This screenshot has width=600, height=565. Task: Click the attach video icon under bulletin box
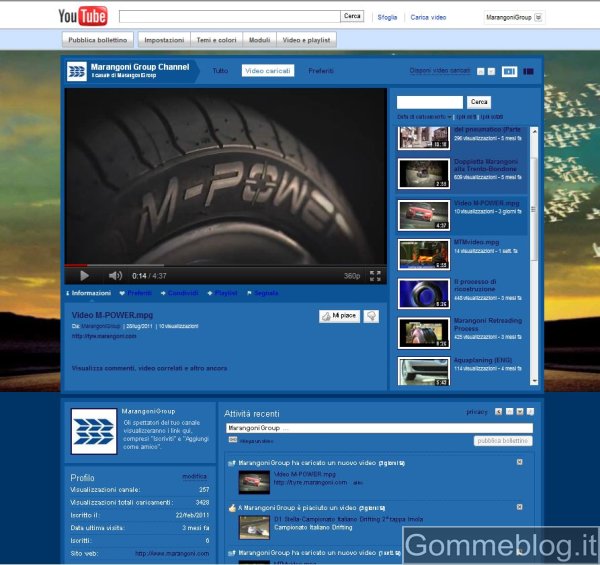[x=233, y=440]
